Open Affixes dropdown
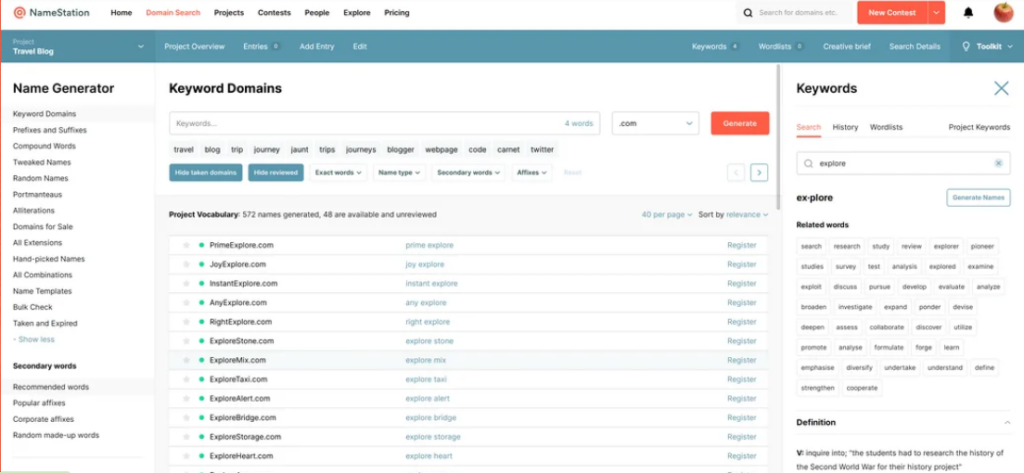The width and height of the screenshot is (1024, 473). [532, 172]
